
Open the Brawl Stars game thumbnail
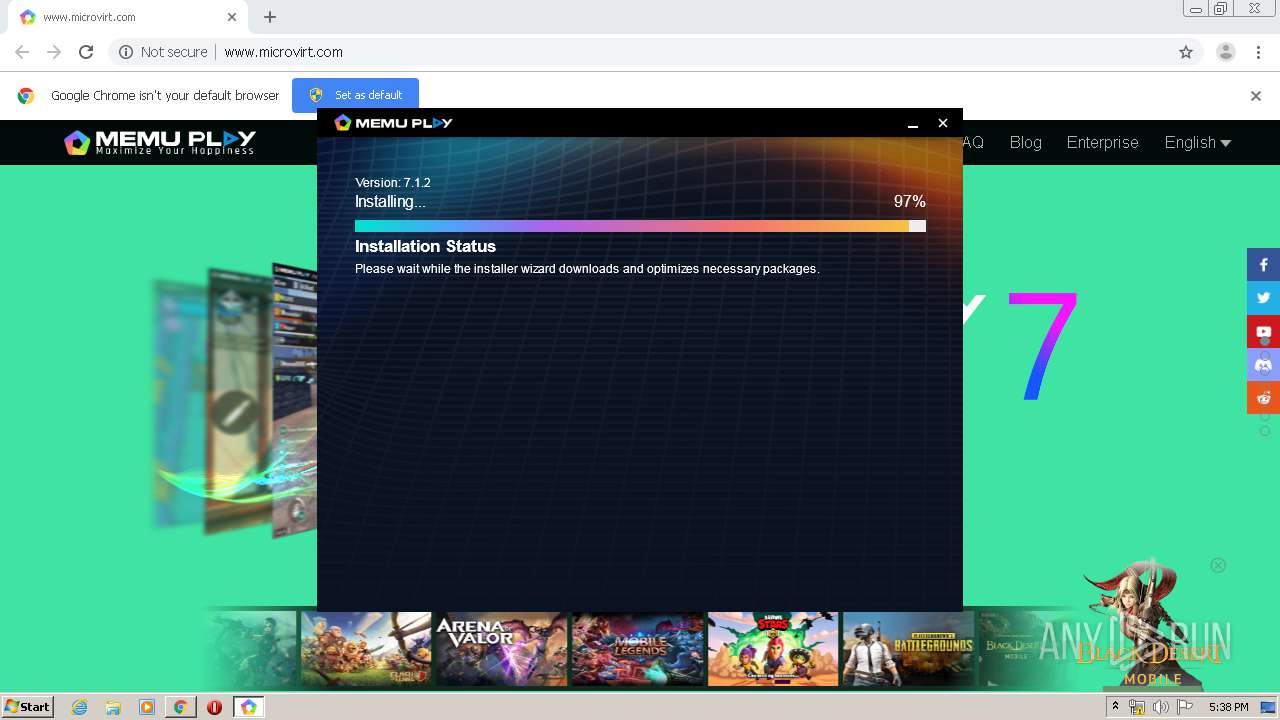pos(773,649)
